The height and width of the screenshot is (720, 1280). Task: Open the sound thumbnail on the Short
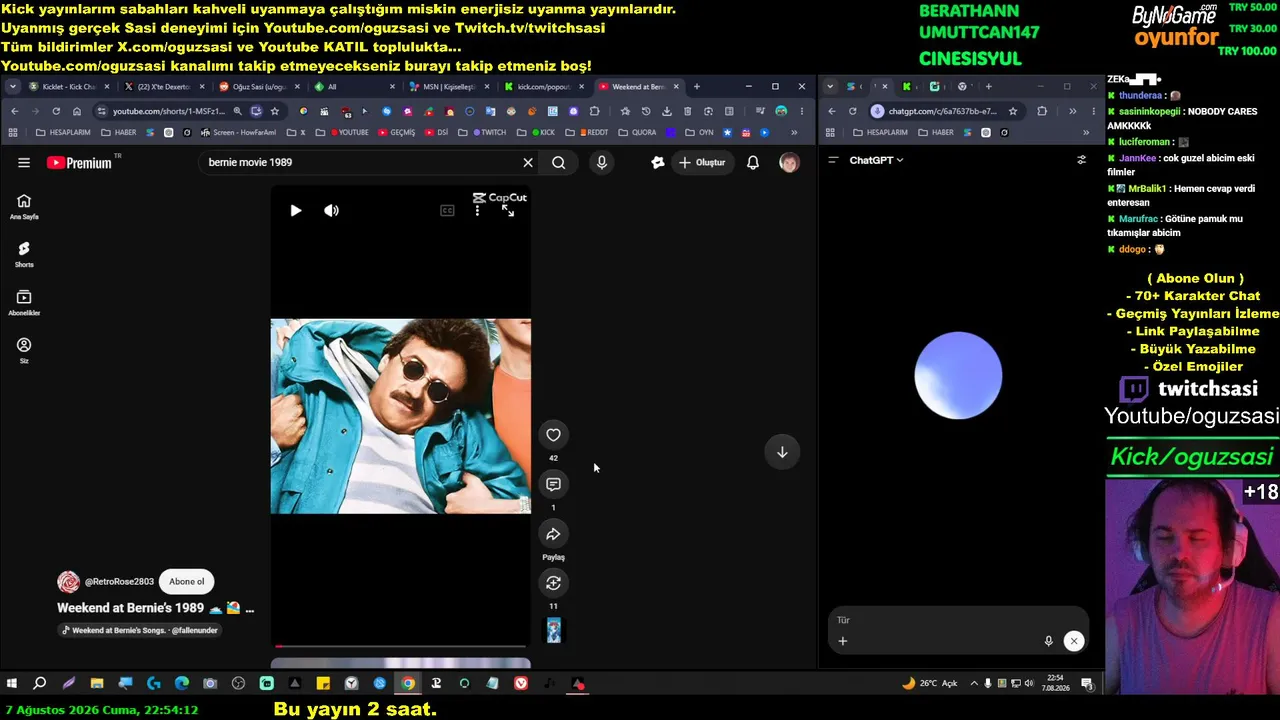click(x=553, y=630)
